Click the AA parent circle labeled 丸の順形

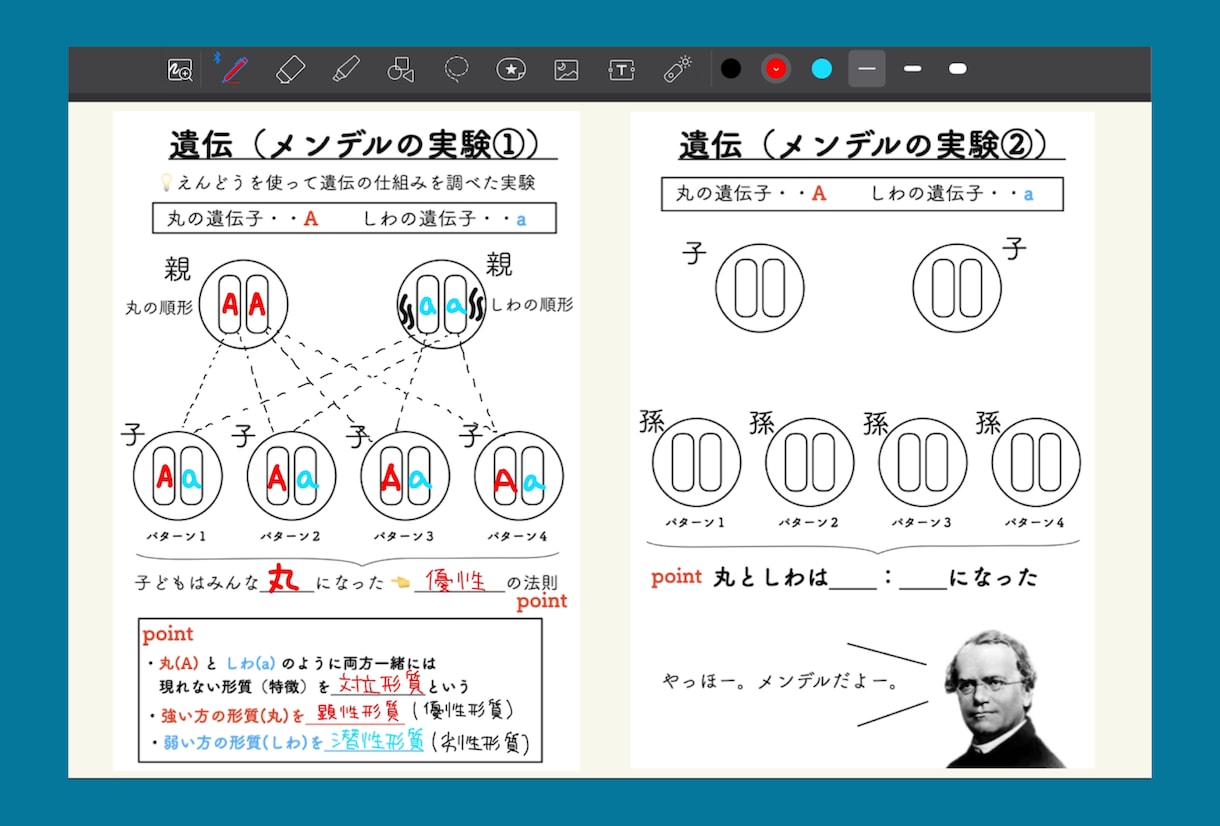point(243,305)
